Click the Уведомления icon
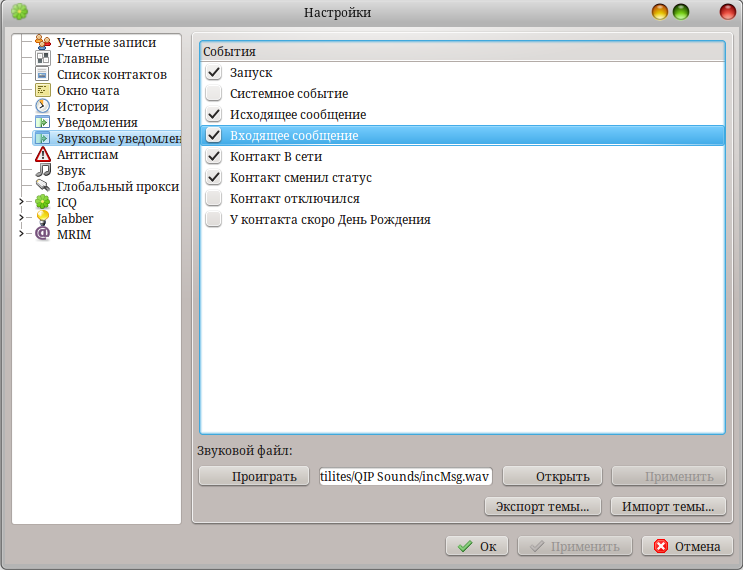 [x=43, y=122]
